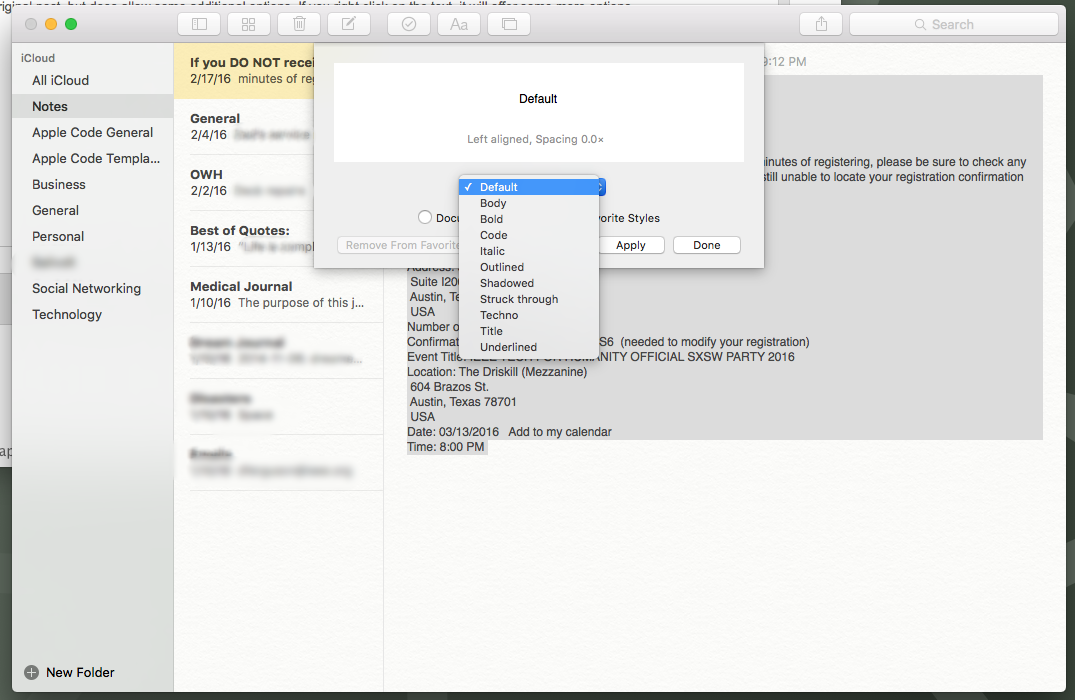Screen dimensions: 1075x700
Task: Choose Title style from the list
Action: (x=529, y=331)
